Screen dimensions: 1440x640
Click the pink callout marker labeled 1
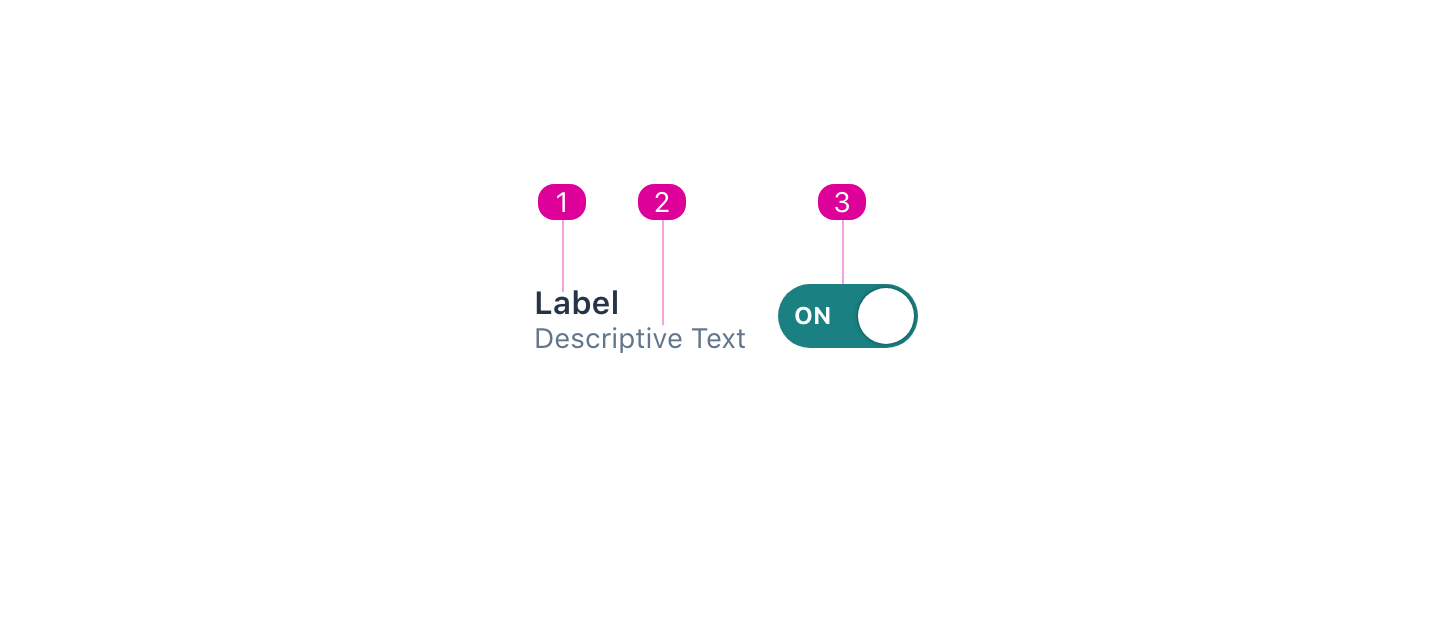click(x=563, y=202)
